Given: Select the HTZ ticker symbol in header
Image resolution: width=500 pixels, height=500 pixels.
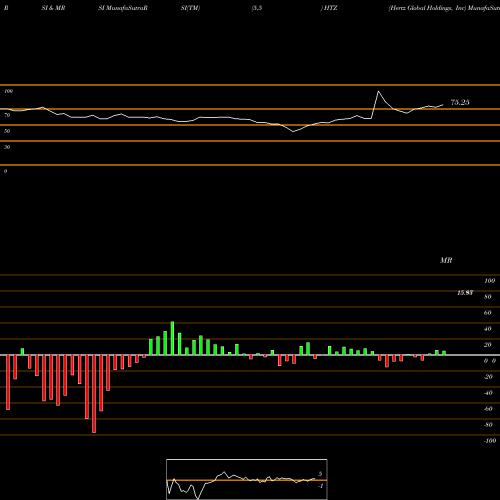Looking at the screenshot, I should click(330, 8).
